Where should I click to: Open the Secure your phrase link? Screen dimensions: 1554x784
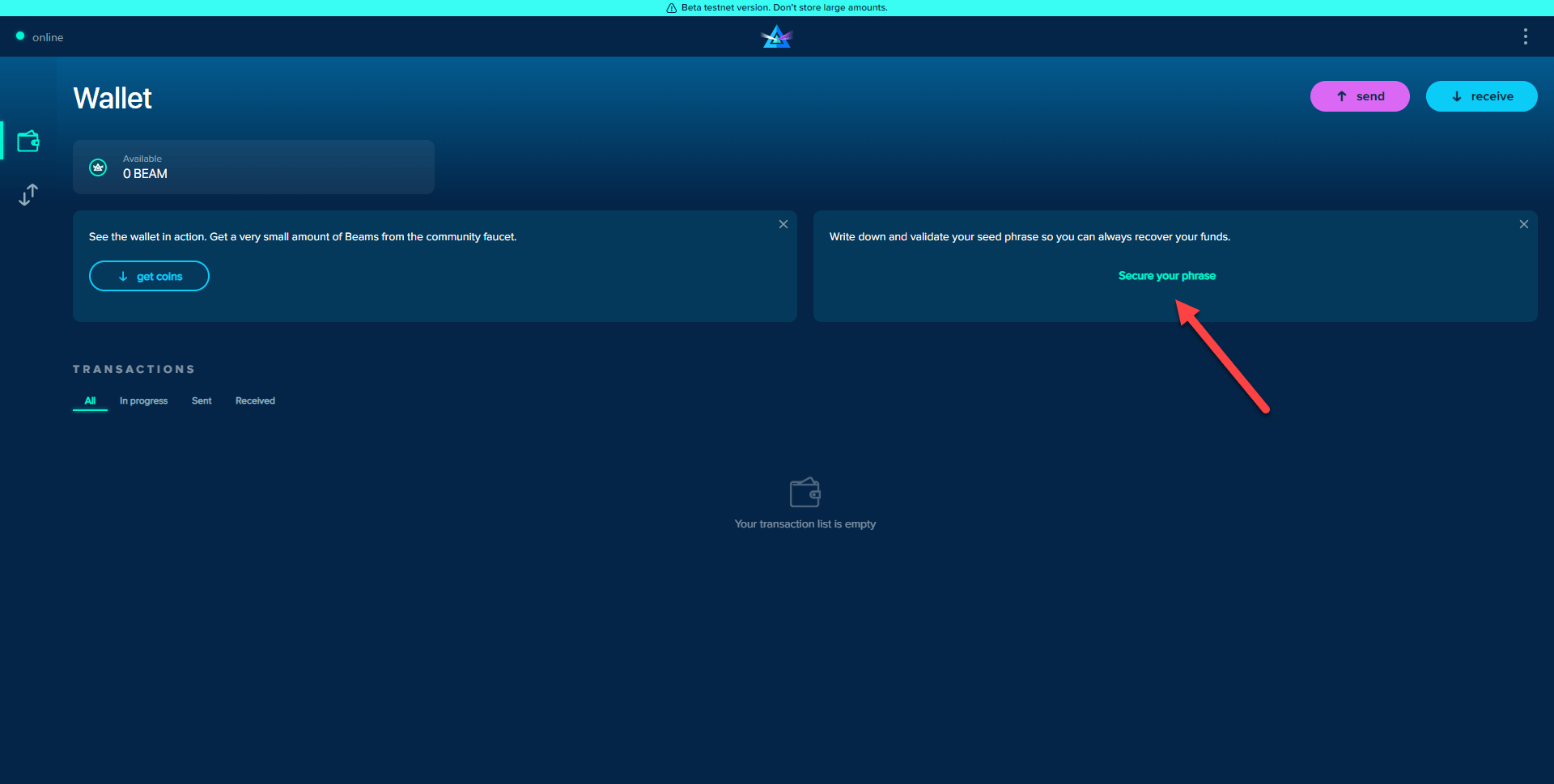point(1166,276)
